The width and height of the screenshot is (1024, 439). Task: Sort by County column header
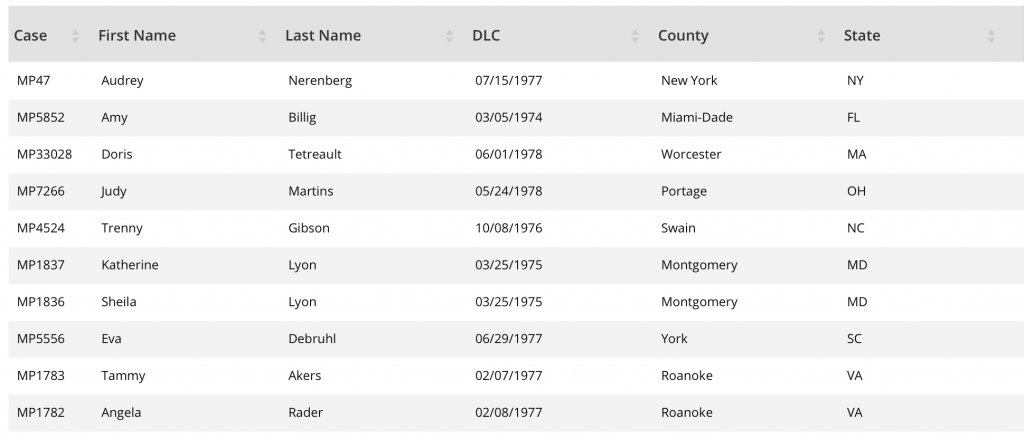tap(683, 36)
